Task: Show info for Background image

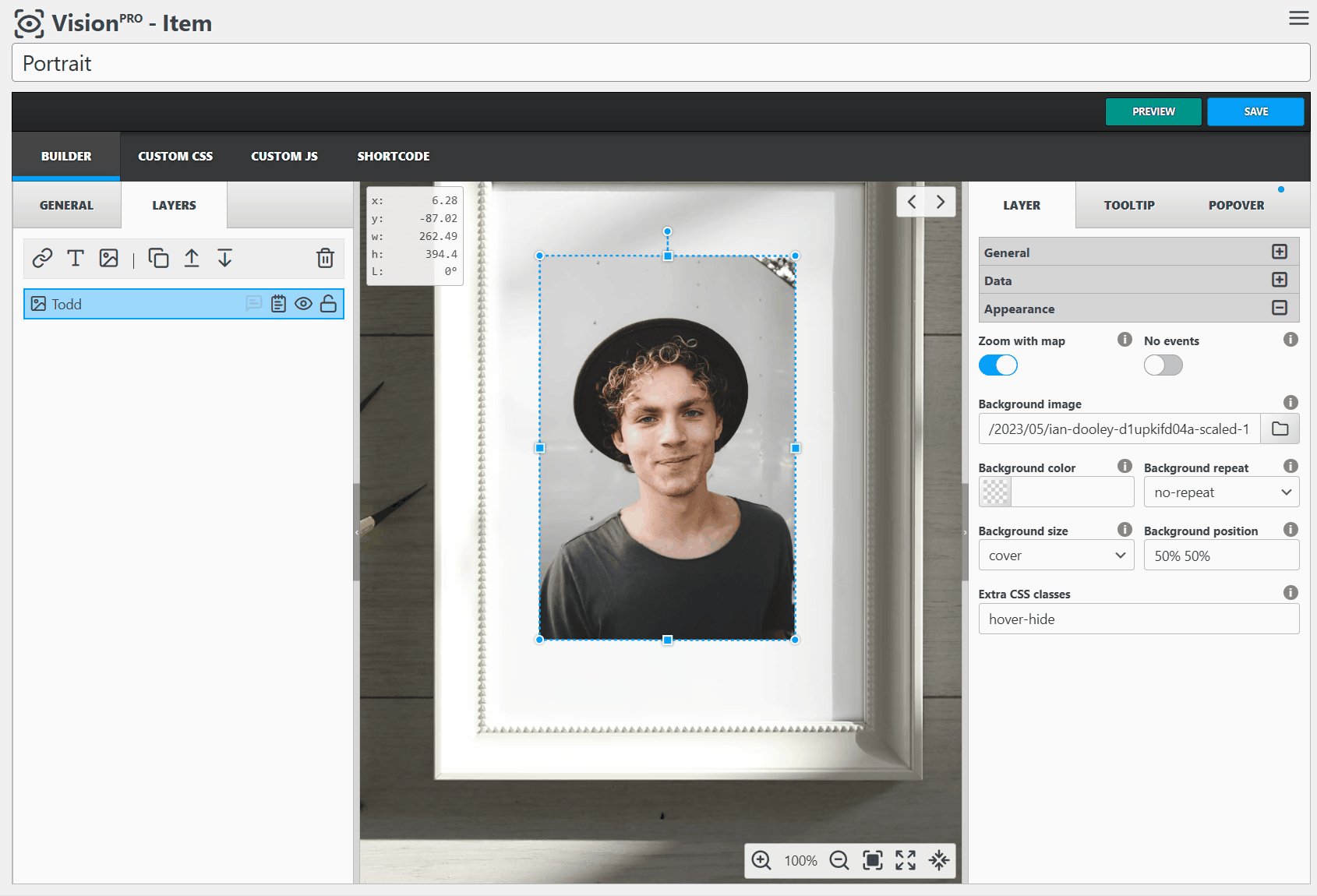Action: point(1291,402)
